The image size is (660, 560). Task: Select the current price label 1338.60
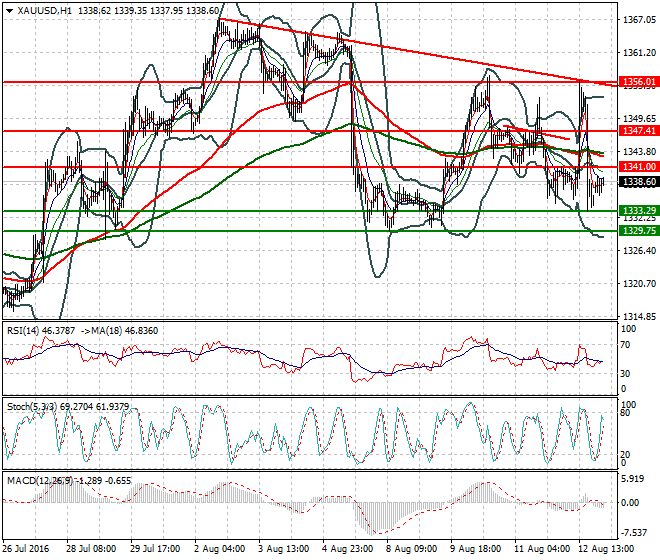click(639, 182)
